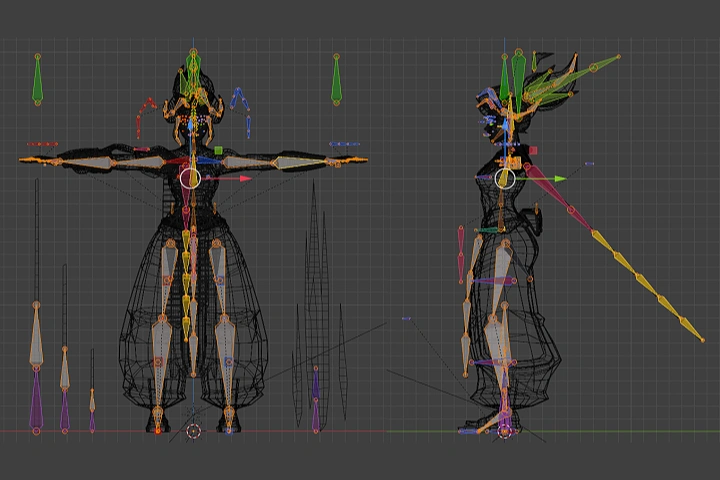
Task: Select the thigh bone with the red square control
Action: tap(167, 278)
